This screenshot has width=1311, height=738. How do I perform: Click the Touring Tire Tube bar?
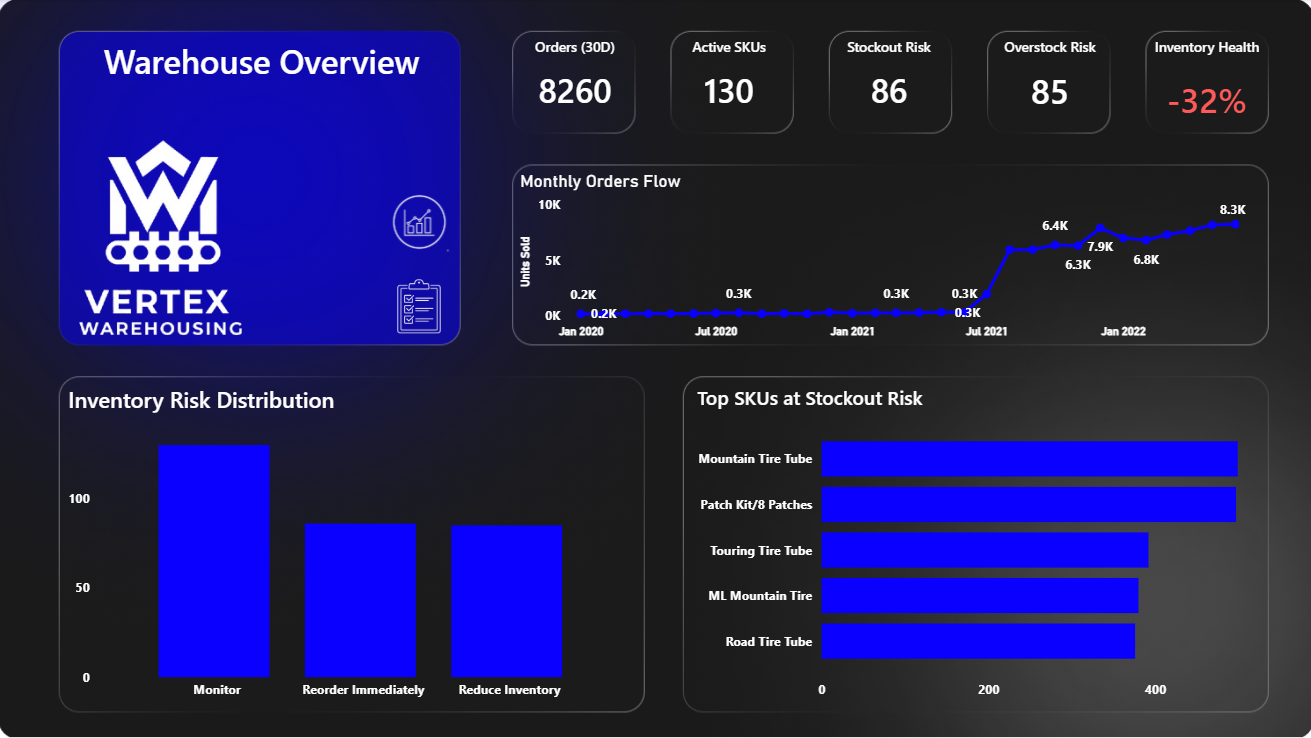[985, 550]
